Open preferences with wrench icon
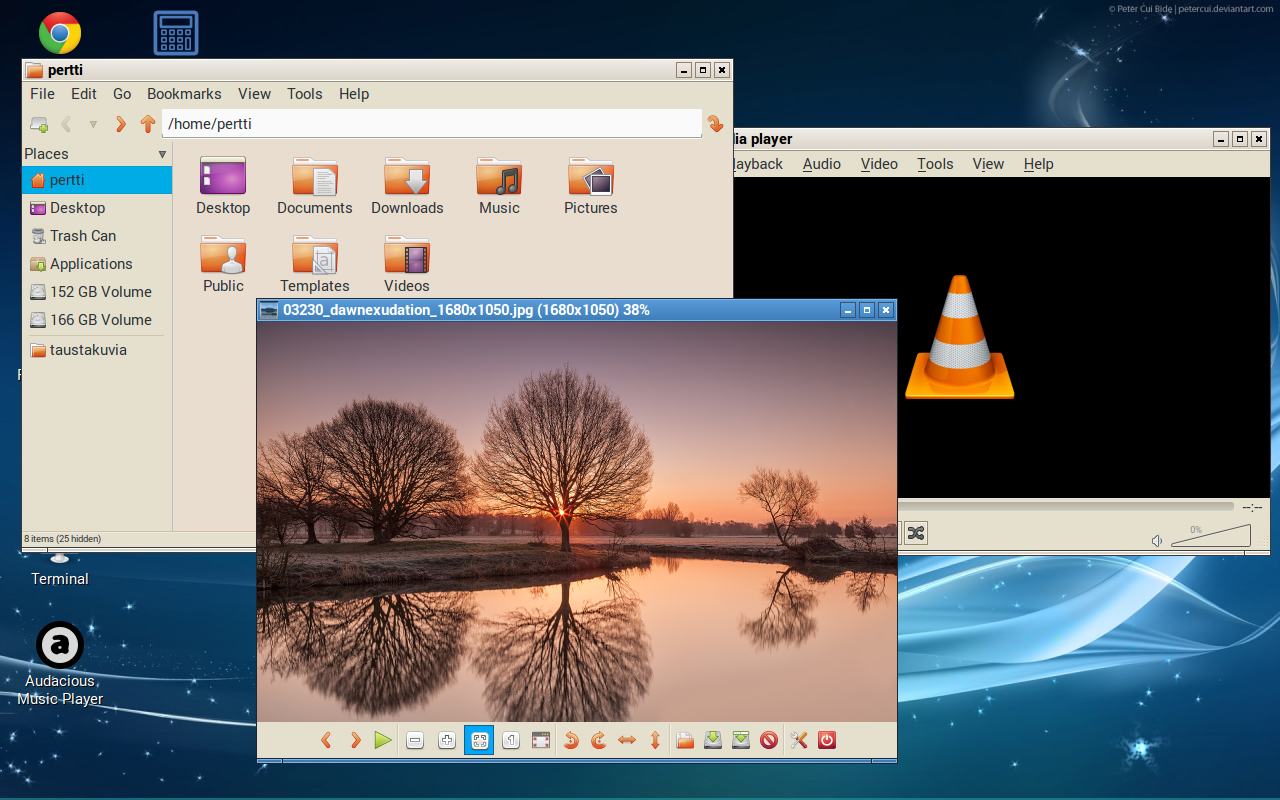This screenshot has width=1280, height=800. pos(798,741)
